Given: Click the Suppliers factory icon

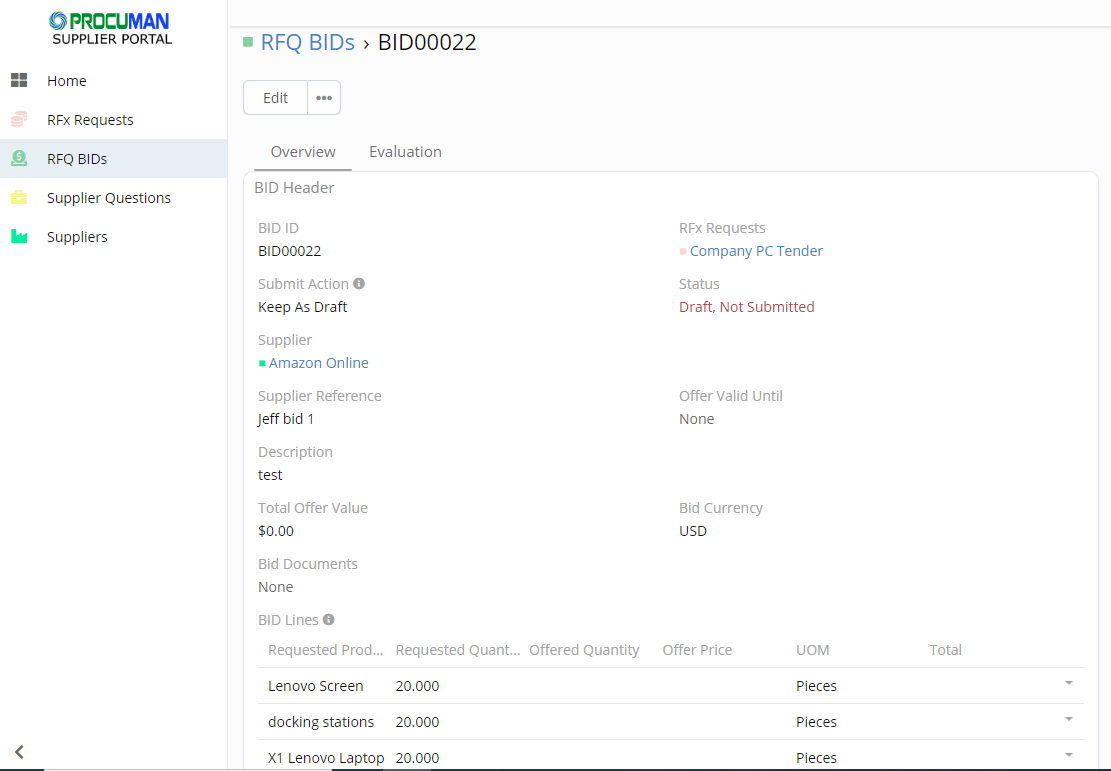Looking at the screenshot, I should [19, 237].
